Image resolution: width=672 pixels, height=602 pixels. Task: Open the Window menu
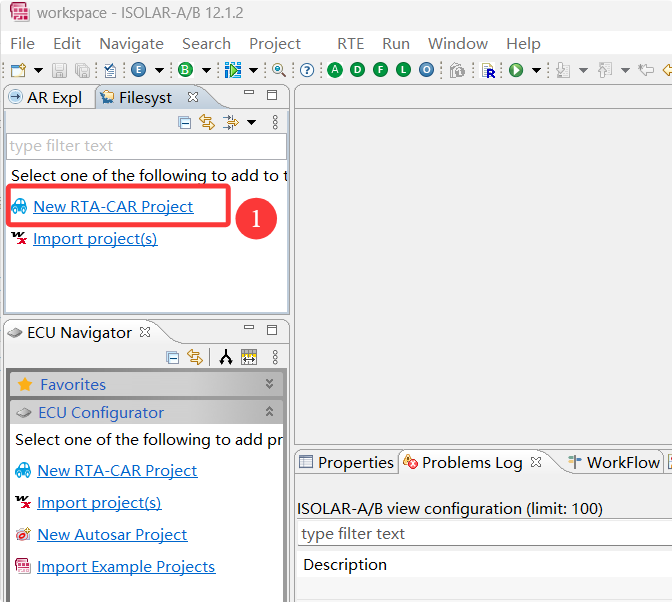tap(458, 44)
